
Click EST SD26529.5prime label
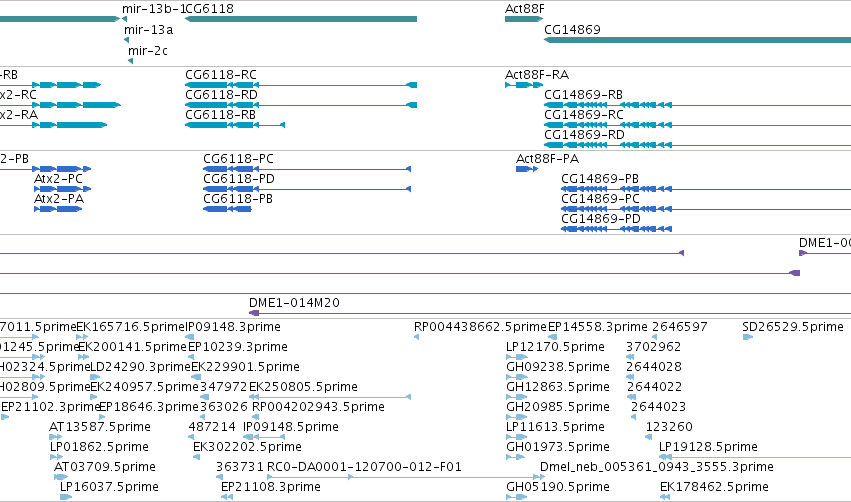pos(793,327)
